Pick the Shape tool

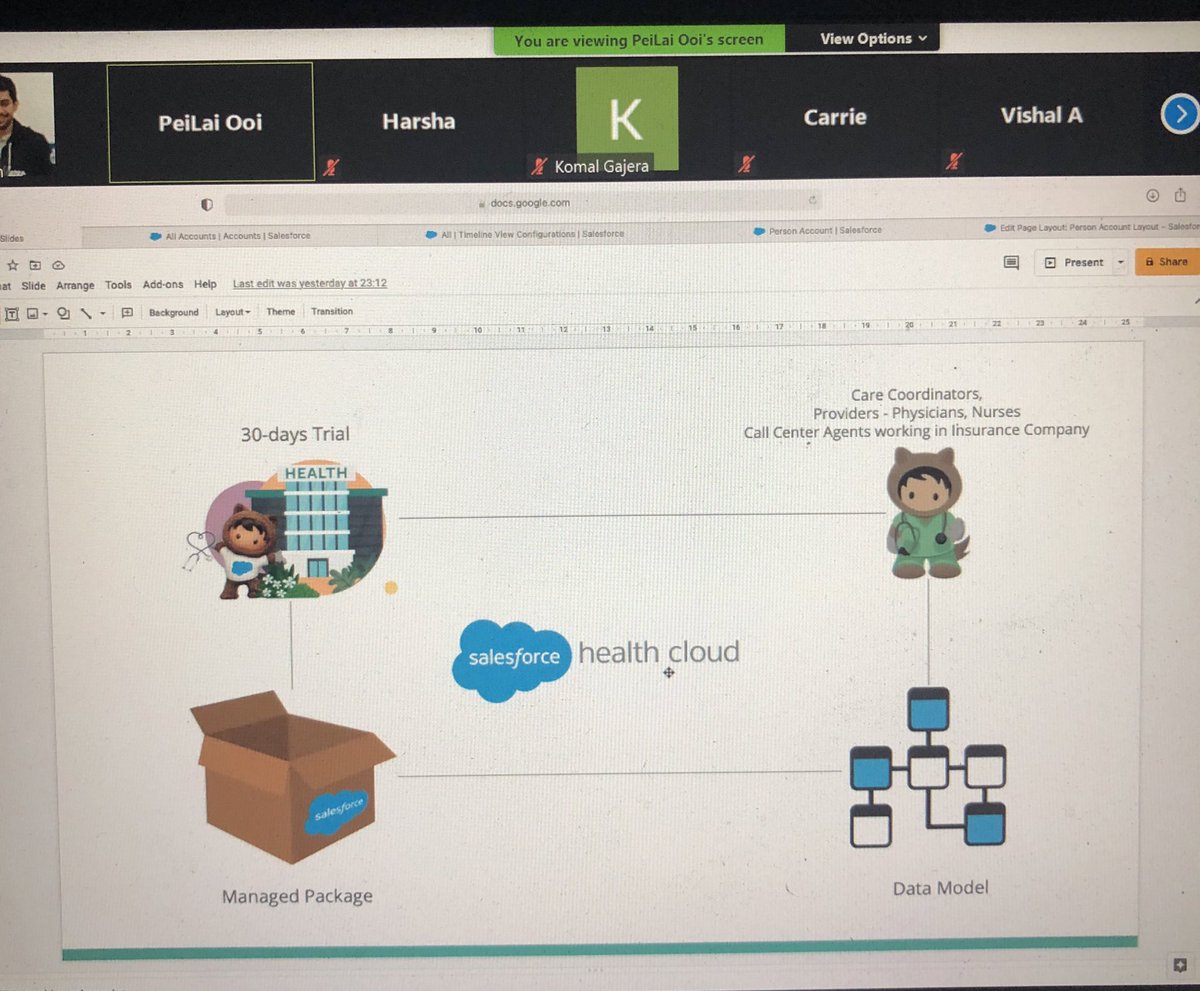click(x=63, y=313)
